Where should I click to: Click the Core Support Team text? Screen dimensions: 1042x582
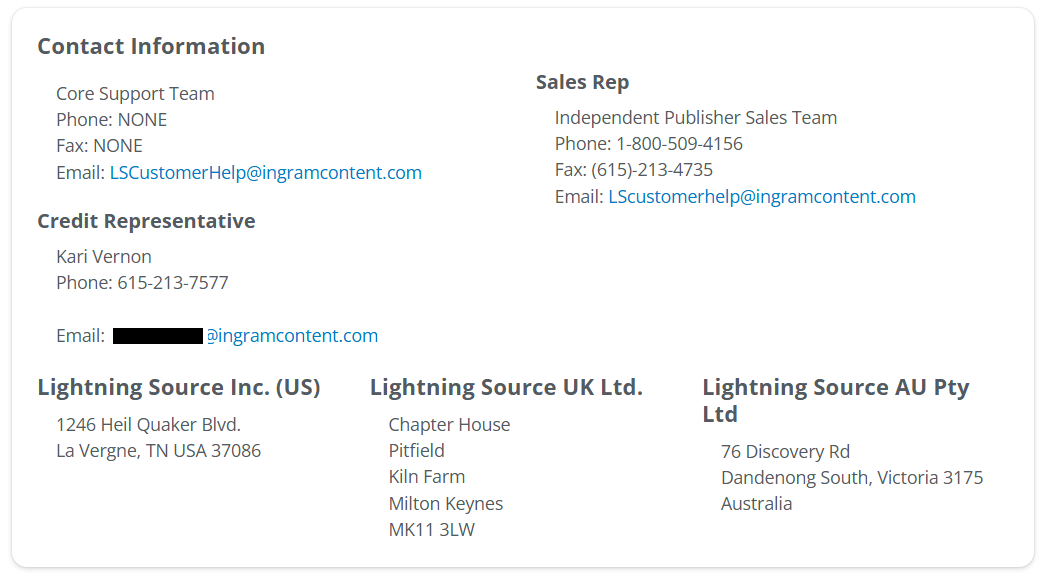[x=135, y=94]
